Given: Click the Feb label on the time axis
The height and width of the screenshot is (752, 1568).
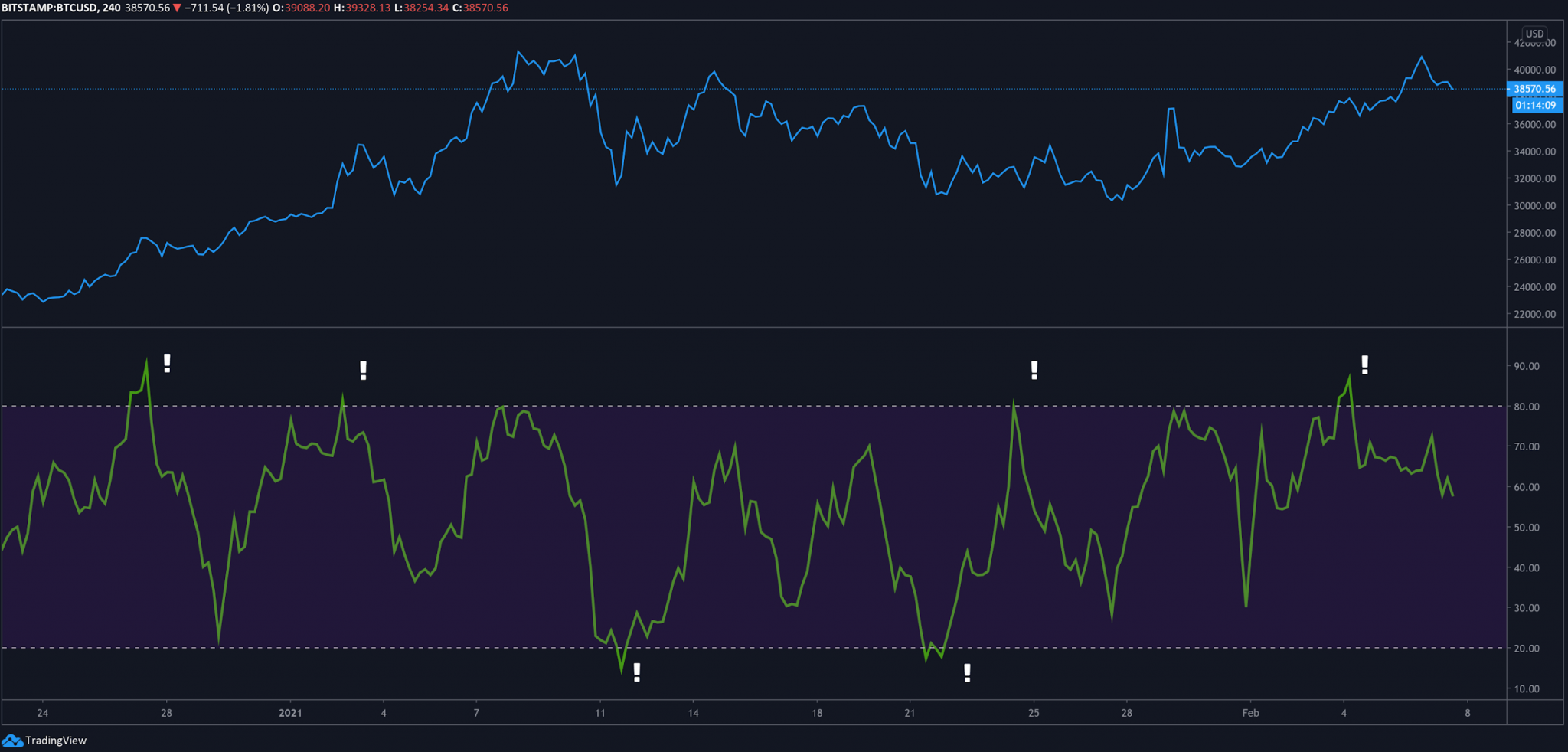Looking at the screenshot, I should (1251, 713).
